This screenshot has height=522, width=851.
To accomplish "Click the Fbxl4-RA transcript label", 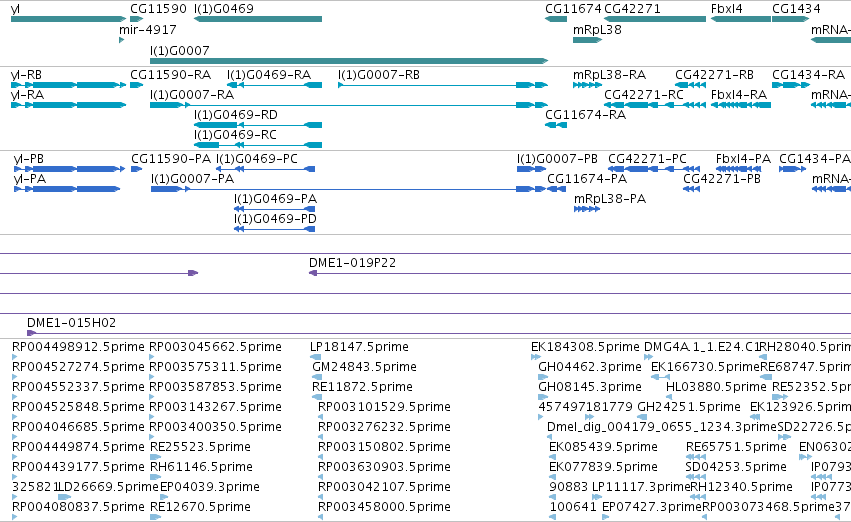I will pos(739,95).
